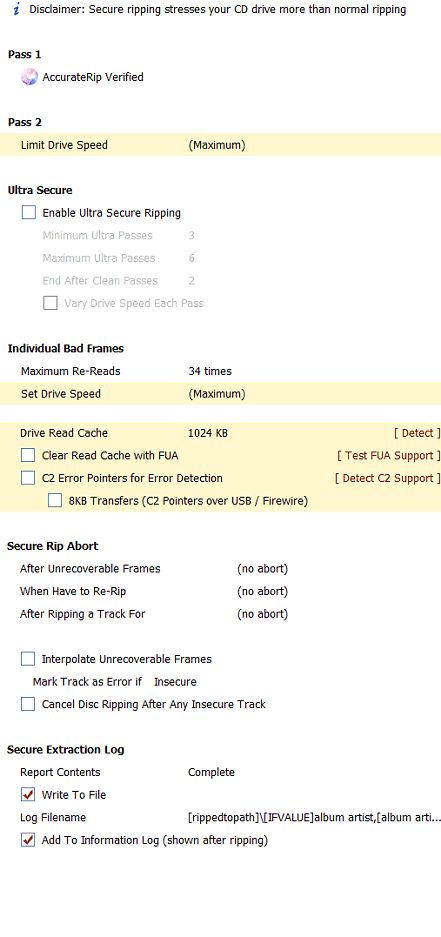
Task: Enable C2 Error Pointers for Error Detection
Action: click(28, 478)
